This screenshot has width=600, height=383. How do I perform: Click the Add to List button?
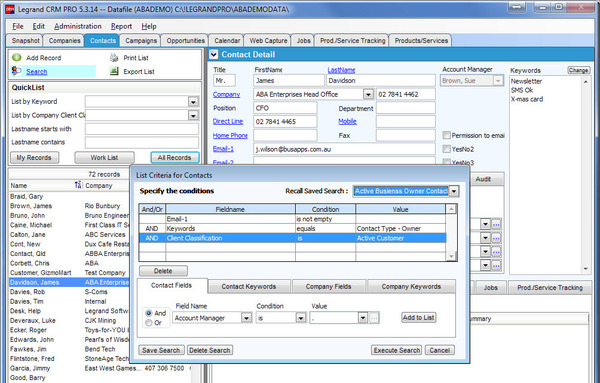coord(418,317)
